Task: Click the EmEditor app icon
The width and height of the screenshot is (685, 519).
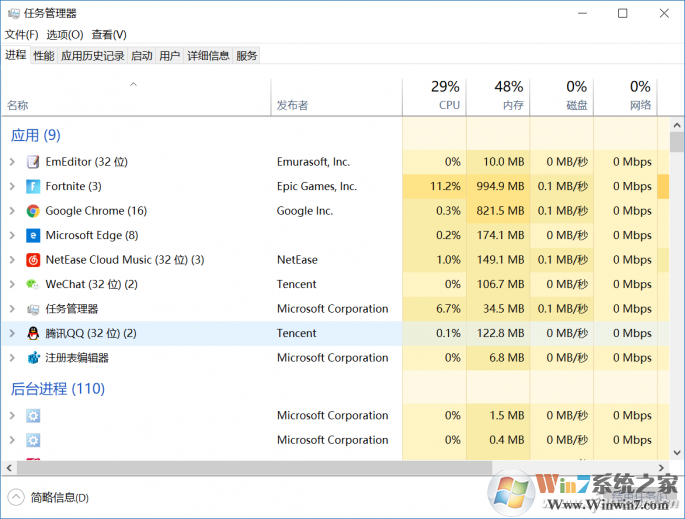Action: [x=33, y=162]
